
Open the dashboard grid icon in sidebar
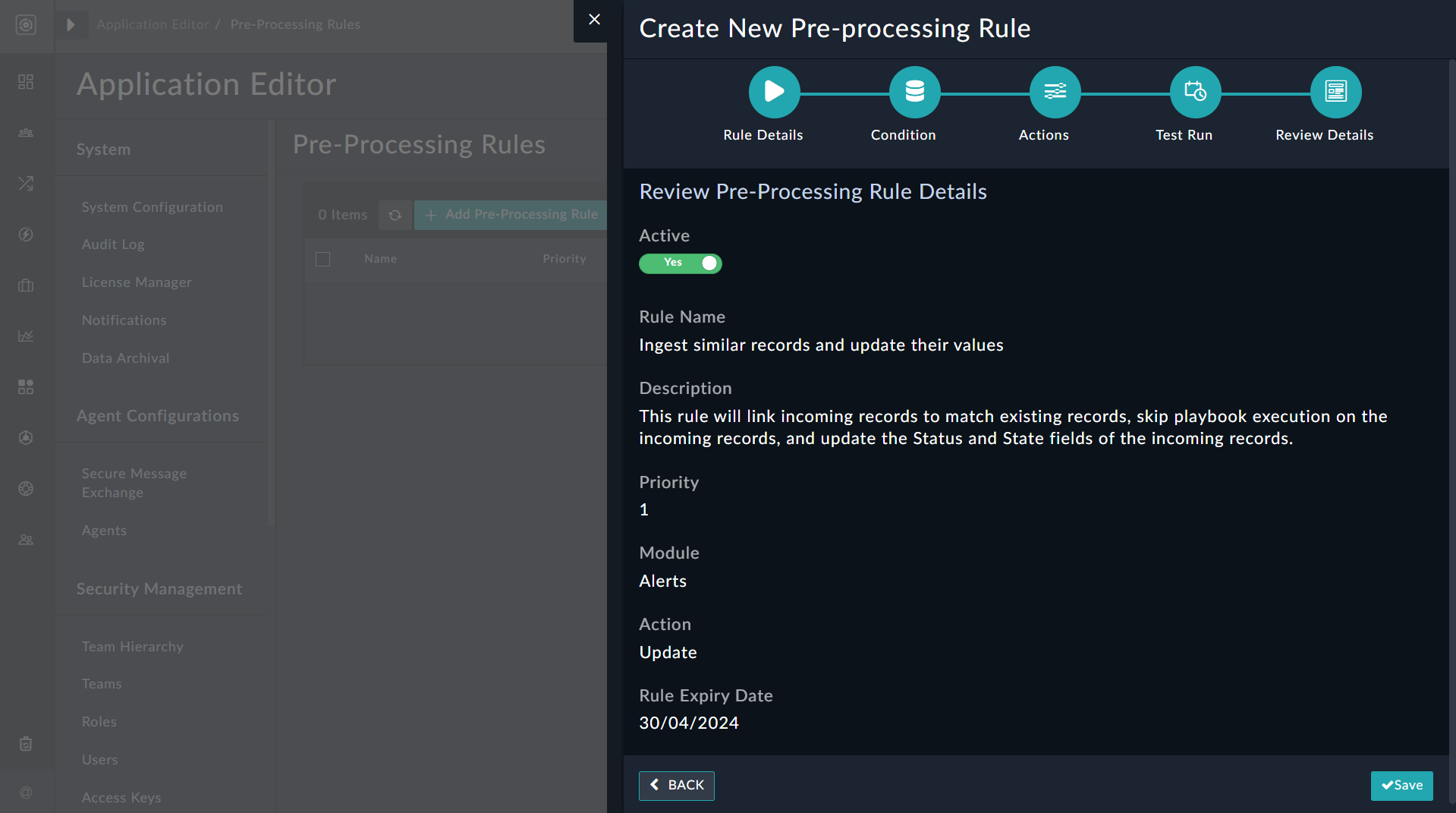point(26,81)
